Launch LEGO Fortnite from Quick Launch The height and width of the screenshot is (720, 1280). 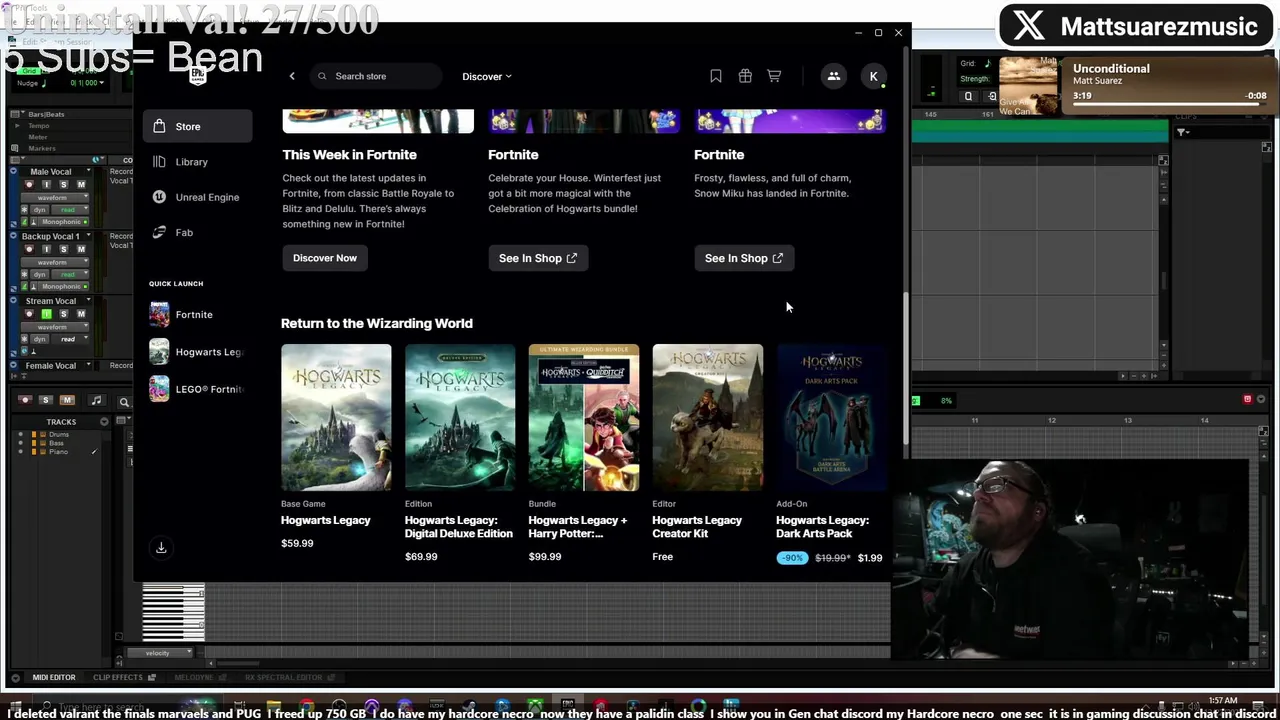[195, 389]
